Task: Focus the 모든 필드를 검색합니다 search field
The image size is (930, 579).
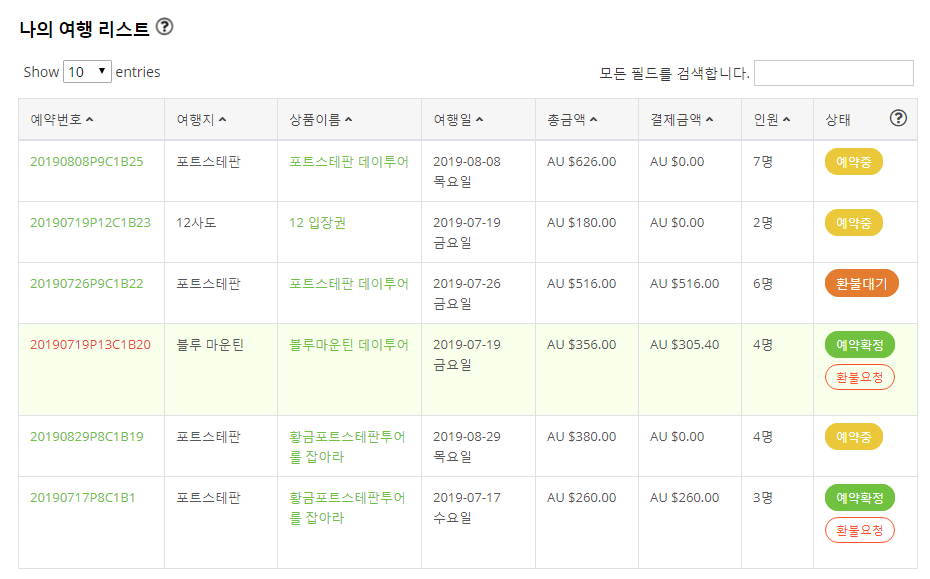Action: coord(833,73)
